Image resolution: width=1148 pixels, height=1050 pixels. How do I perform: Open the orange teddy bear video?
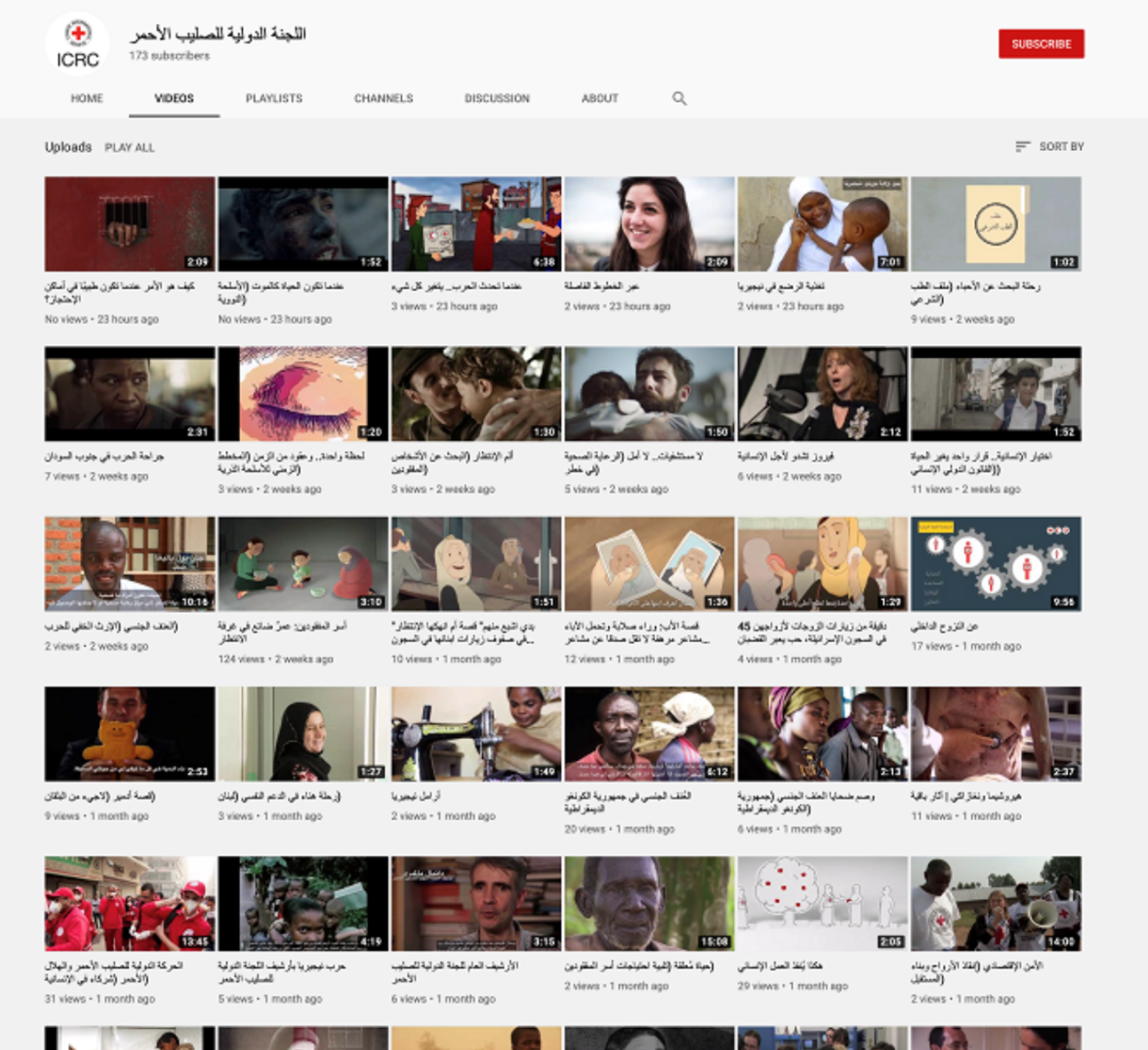130,733
